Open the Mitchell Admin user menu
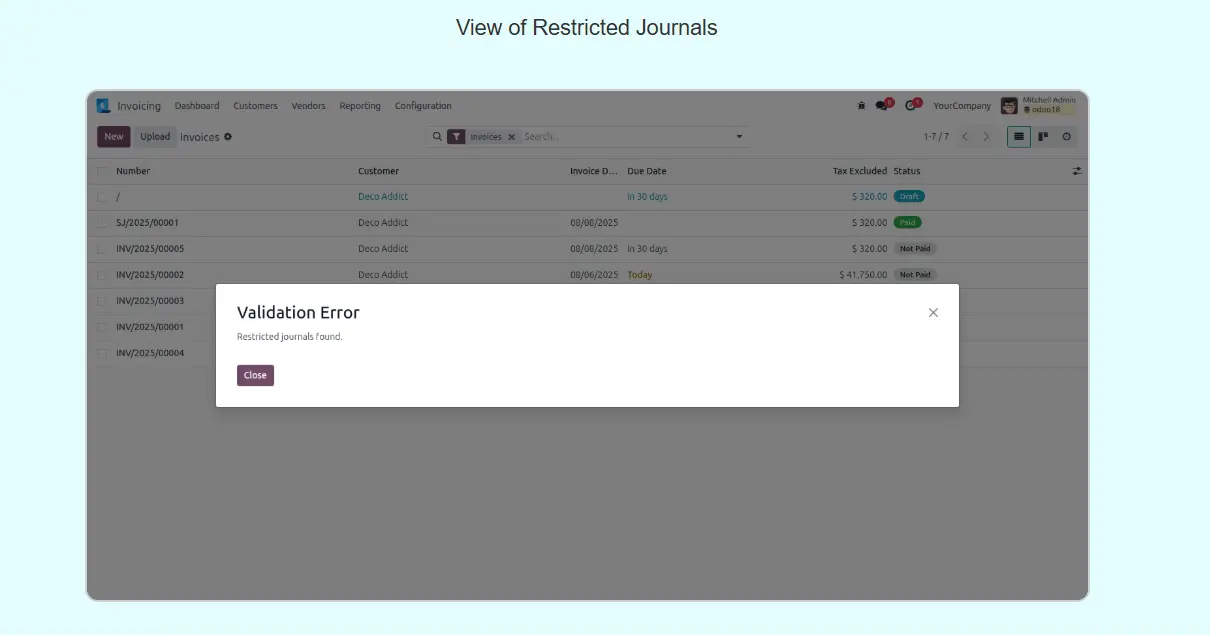1210x636 pixels. 1038,106
